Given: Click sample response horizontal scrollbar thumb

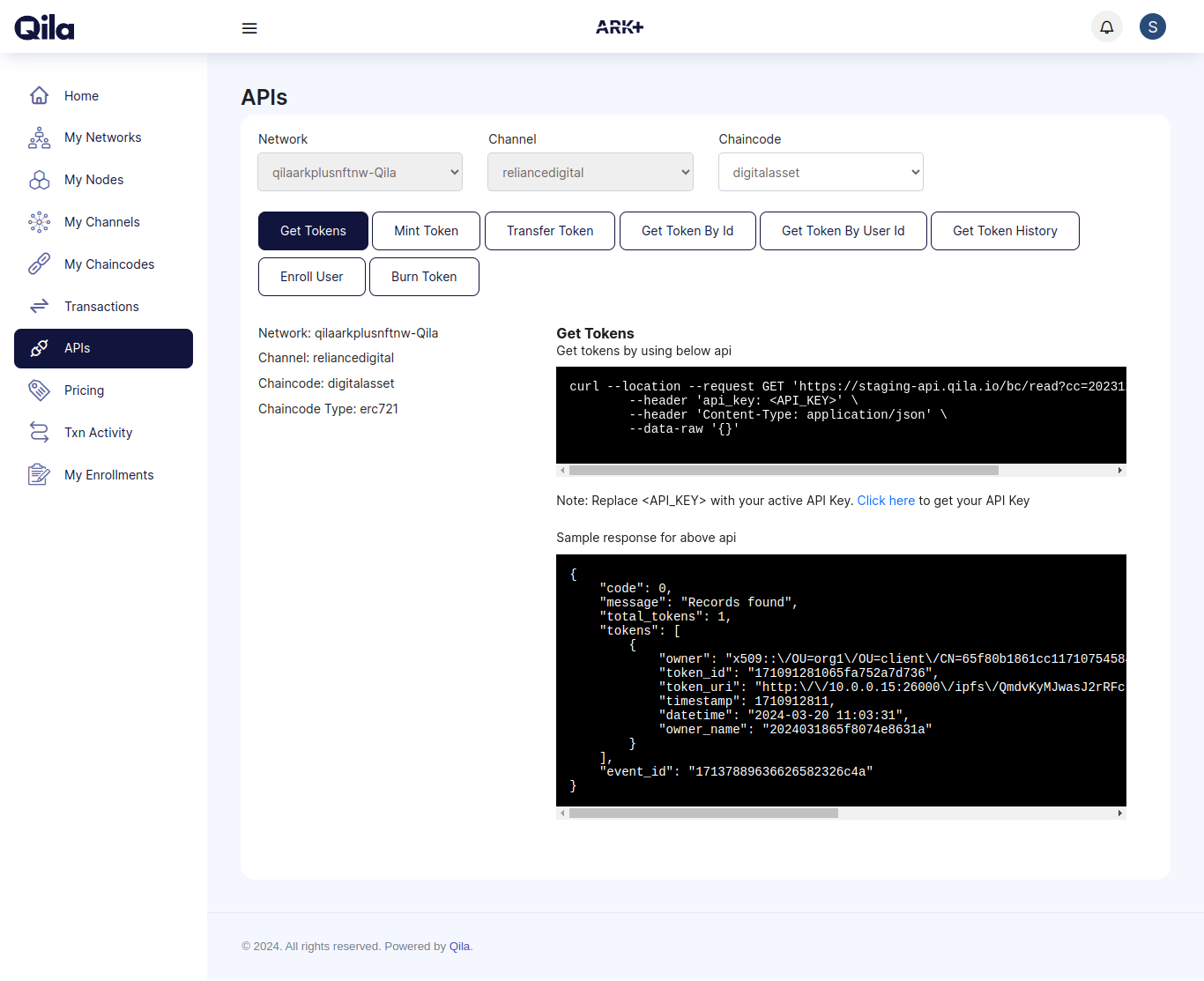Looking at the screenshot, I should (x=703, y=813).
